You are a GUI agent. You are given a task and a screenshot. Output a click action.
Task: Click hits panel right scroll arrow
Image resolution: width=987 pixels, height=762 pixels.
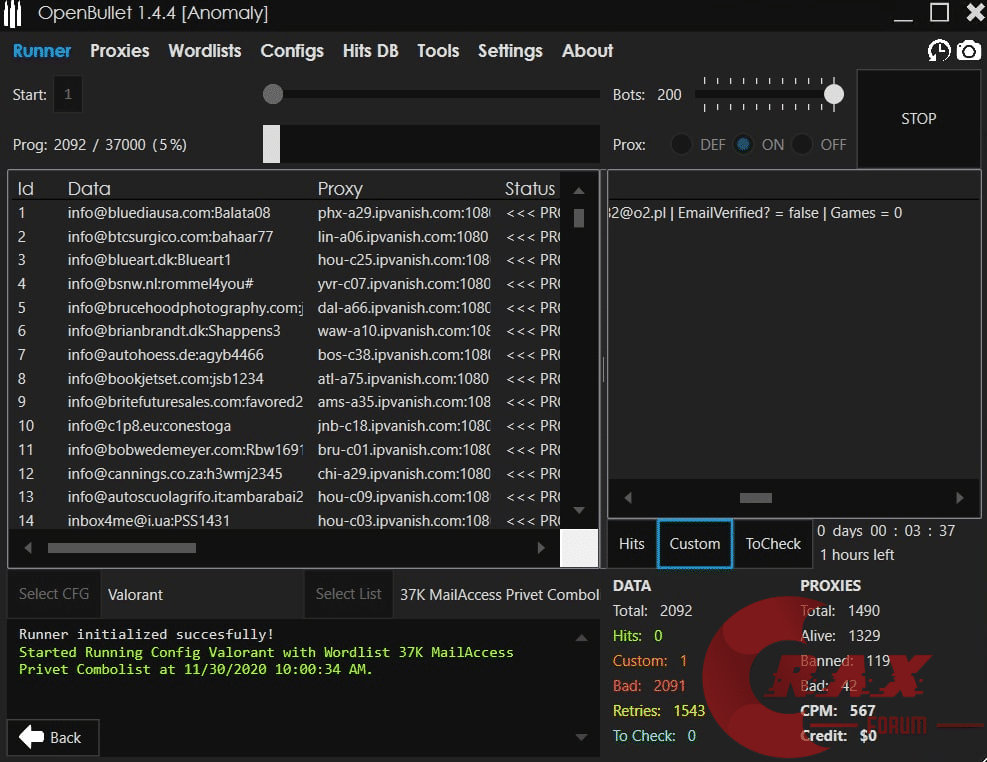(x=960, y=497)
